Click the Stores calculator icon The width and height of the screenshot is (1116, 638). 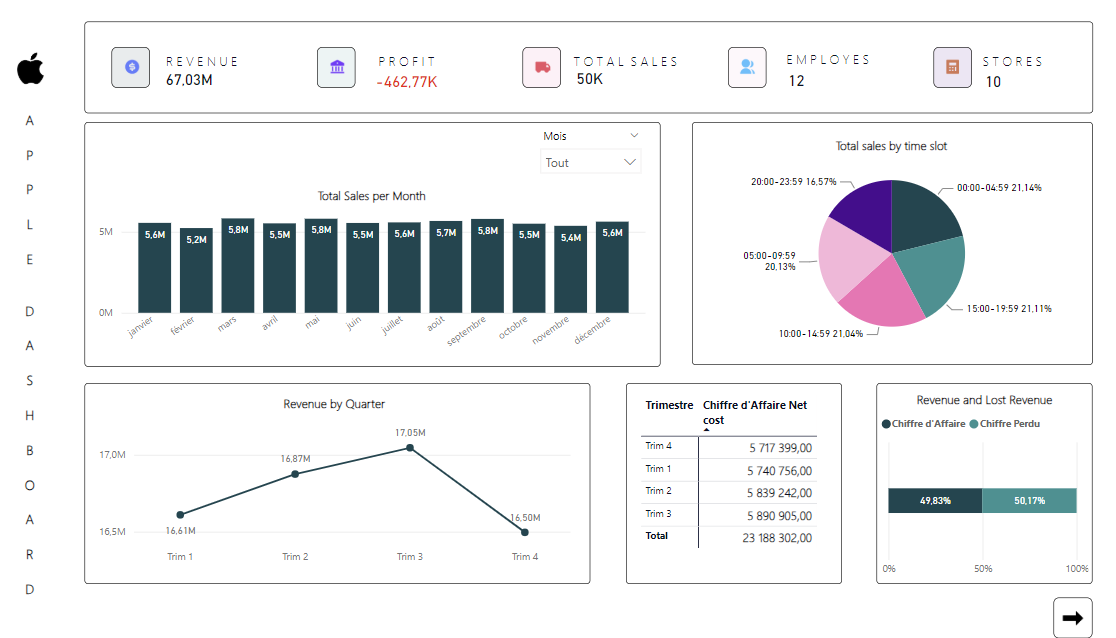point(952,67)
